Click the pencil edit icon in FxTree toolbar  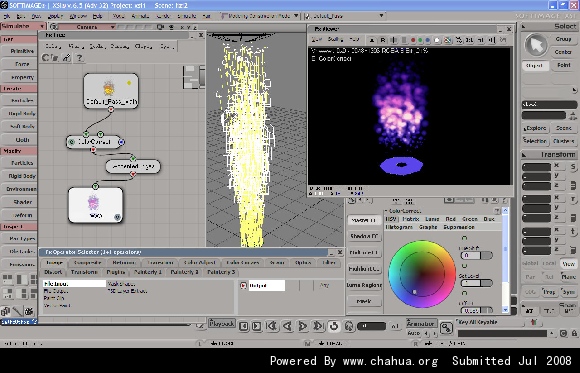tap(67, 57)
